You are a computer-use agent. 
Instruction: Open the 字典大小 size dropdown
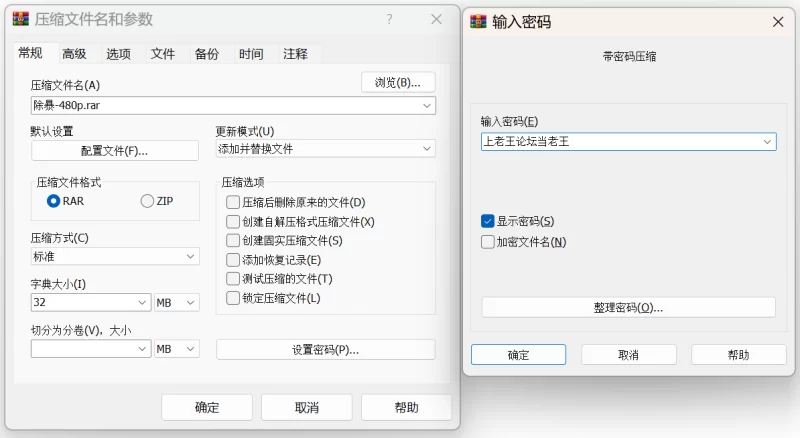141,302
